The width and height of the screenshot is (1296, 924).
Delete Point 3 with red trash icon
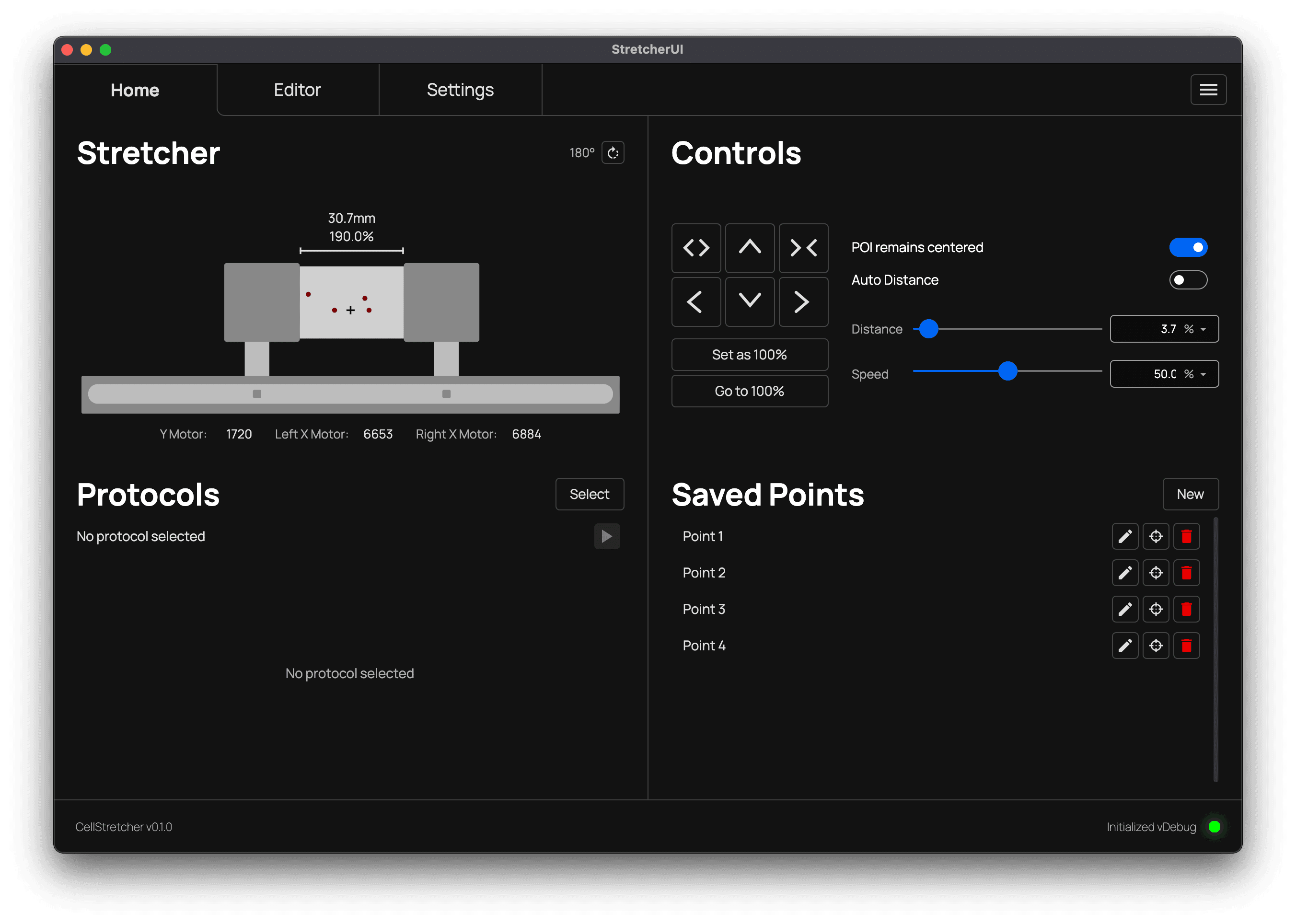coord(1186,609)
